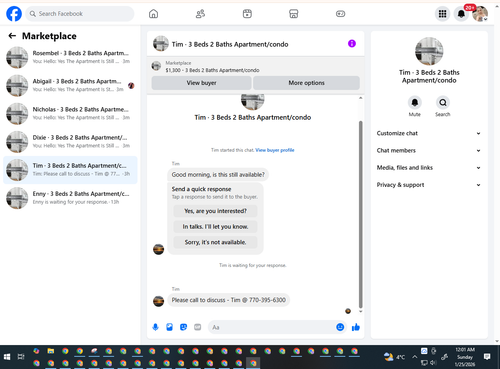
Task: Expand Media, files and links section
Action: (429, 168)
